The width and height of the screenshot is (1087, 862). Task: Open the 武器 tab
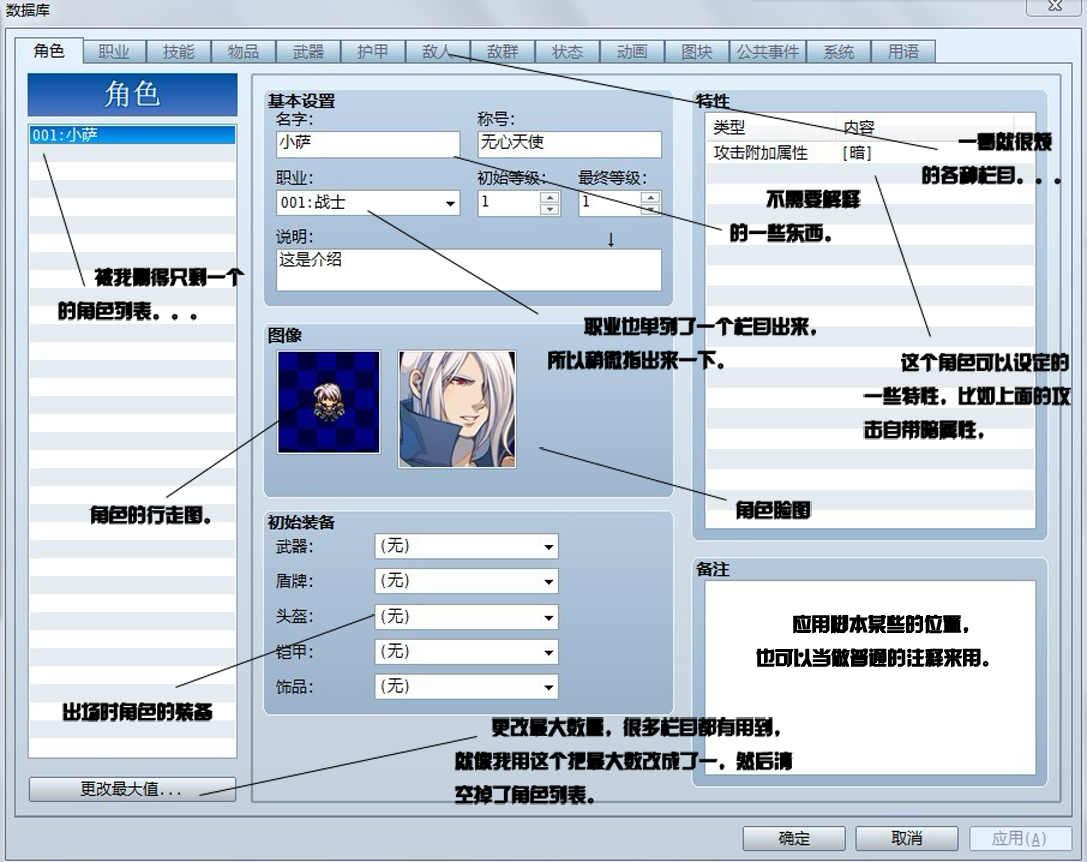pyautogui.click(x=308, y=52)
